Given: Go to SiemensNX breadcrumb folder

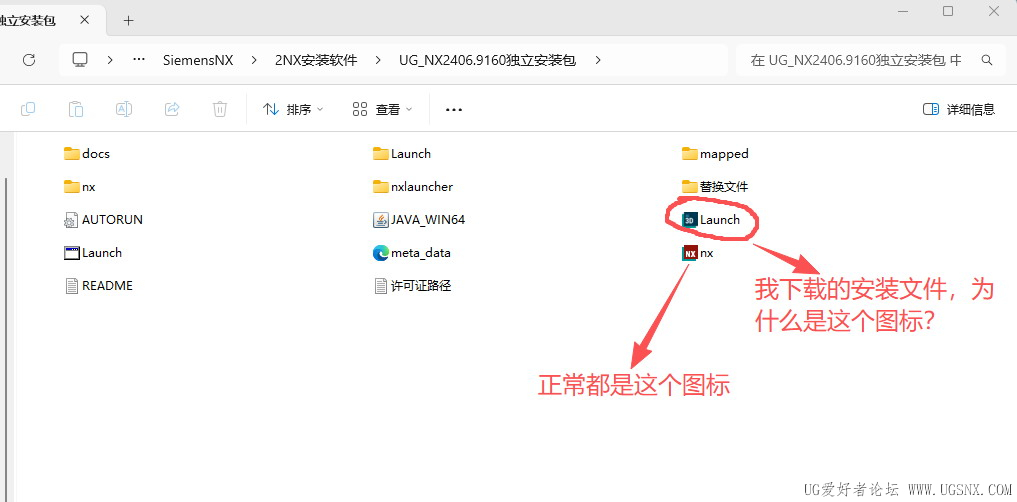Looking at the screenshot, I should pyautogui.click(x=198, y=60).
